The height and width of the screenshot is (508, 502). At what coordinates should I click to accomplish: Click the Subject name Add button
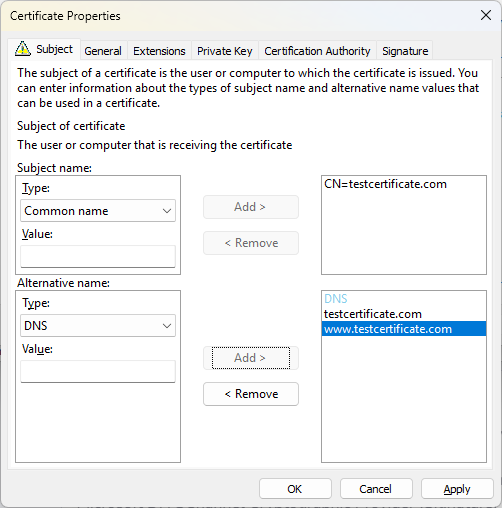click(251, 207)
